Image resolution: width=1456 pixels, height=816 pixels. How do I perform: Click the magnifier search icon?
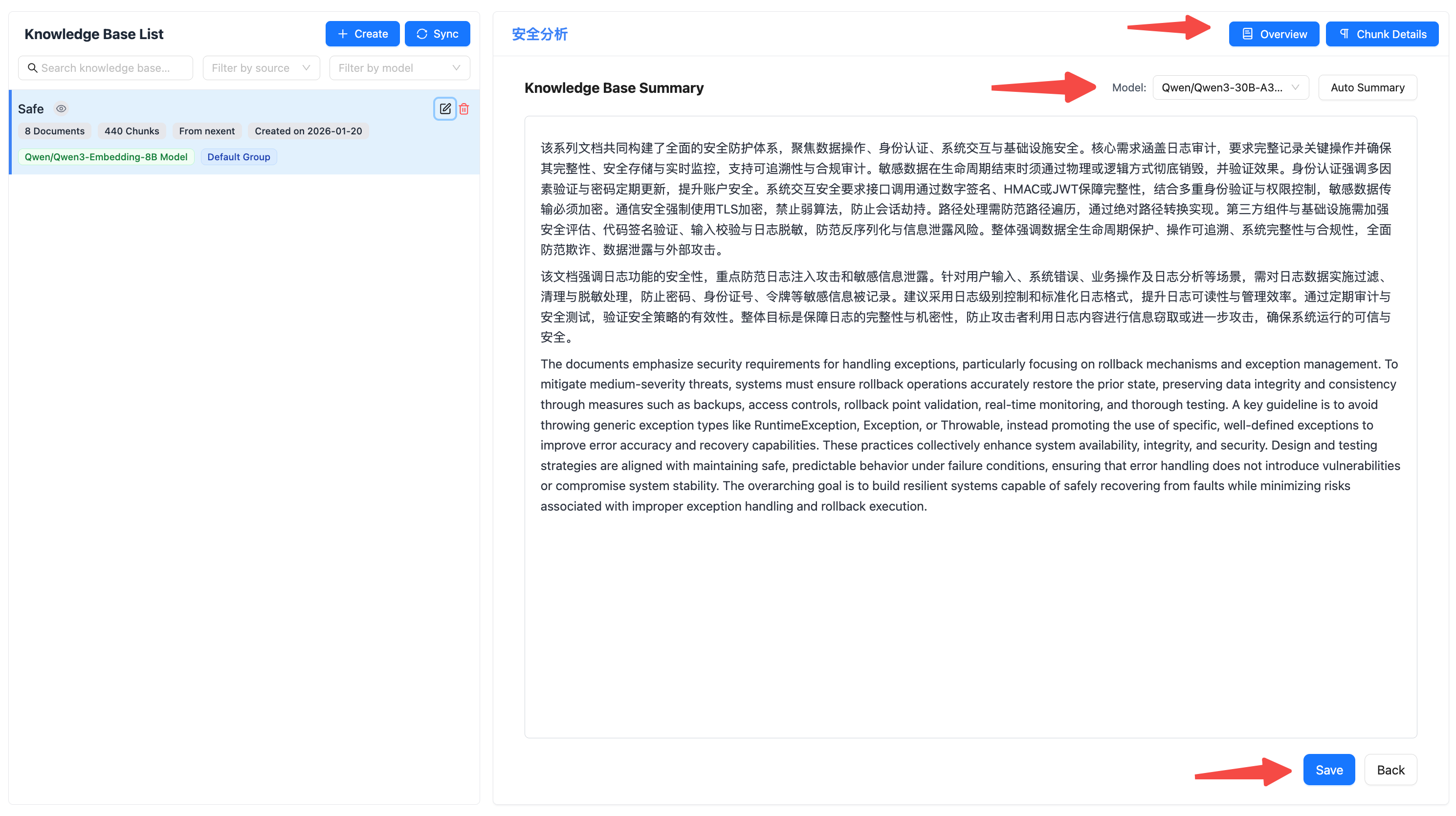[33, 68]
